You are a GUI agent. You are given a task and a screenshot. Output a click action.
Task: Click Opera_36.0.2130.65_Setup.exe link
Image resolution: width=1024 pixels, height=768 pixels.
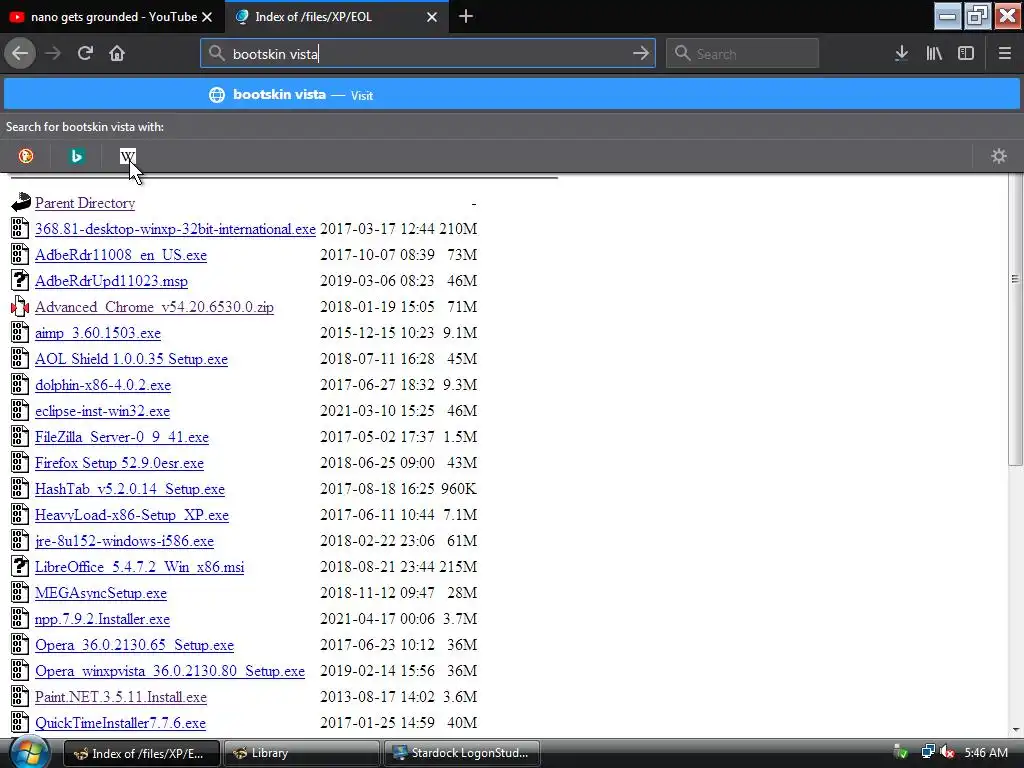point(135,645)
